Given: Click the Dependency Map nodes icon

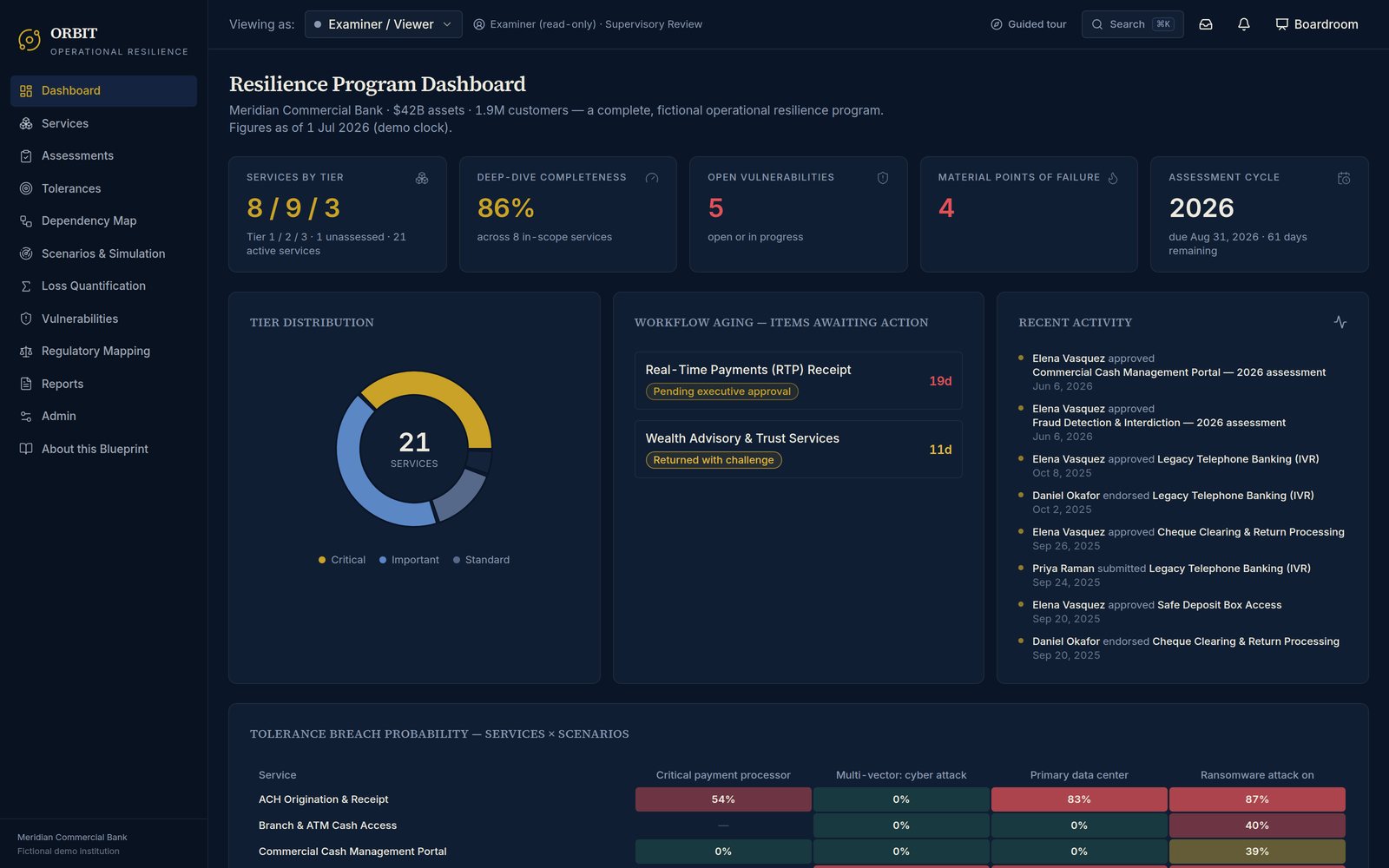Looking at the screenshot, I should click(x=26, y=221).
